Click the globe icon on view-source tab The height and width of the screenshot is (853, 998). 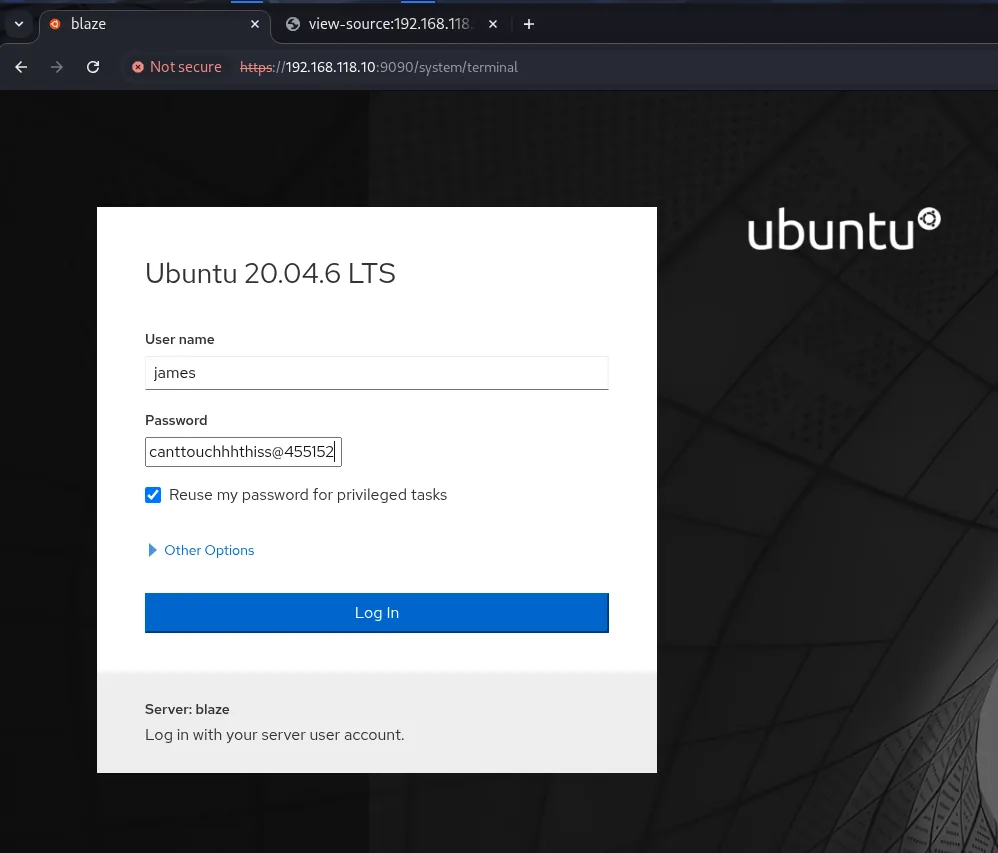(x=293, y=24)
